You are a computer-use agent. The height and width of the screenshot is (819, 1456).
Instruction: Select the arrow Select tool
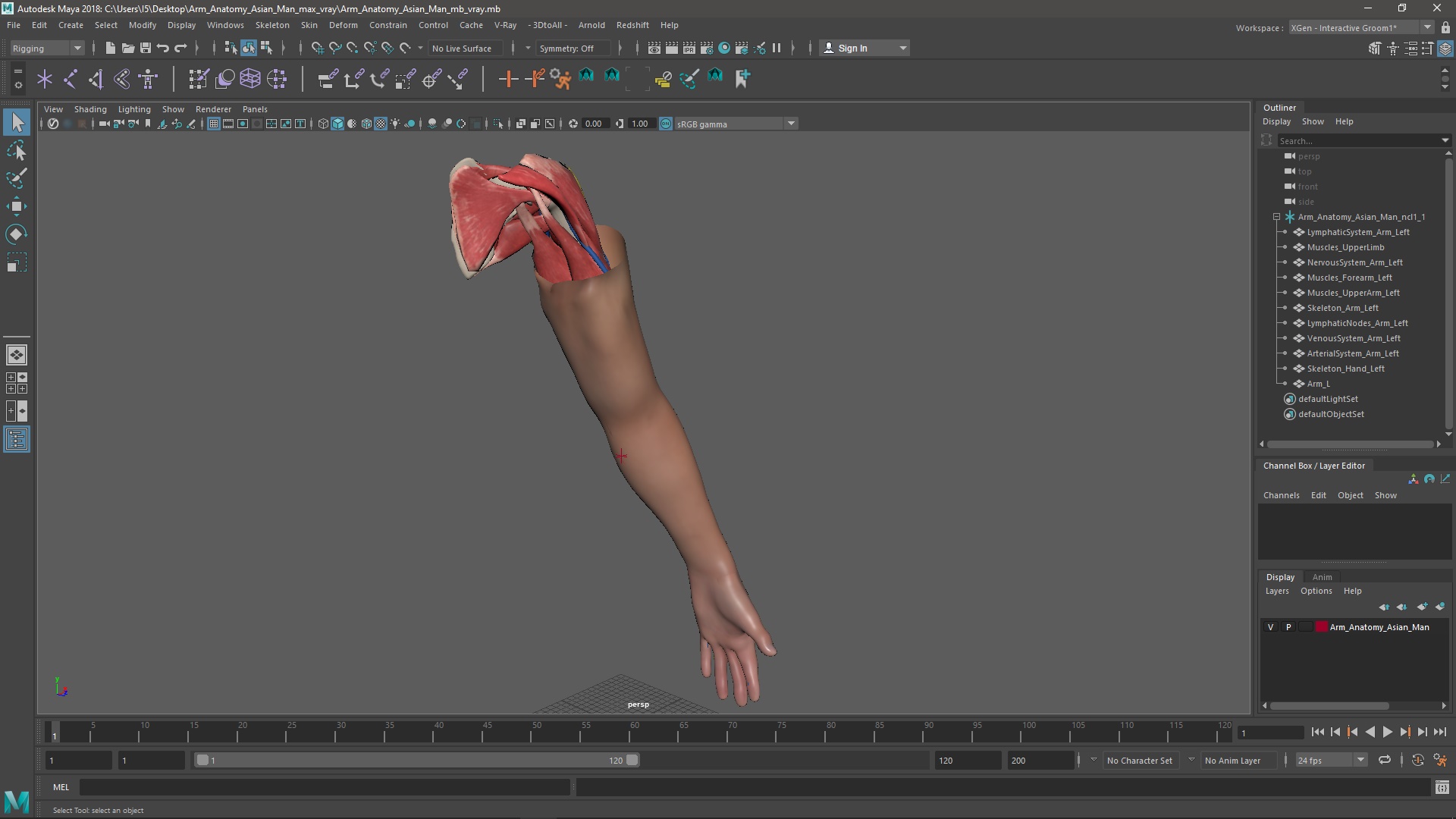pos(17,122)
